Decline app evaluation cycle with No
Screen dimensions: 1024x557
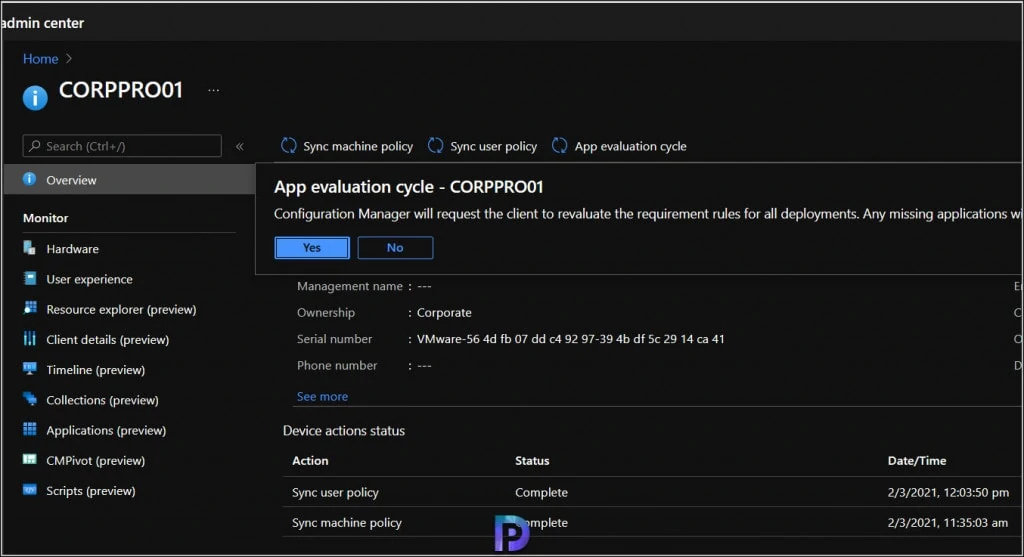point(395,247)
